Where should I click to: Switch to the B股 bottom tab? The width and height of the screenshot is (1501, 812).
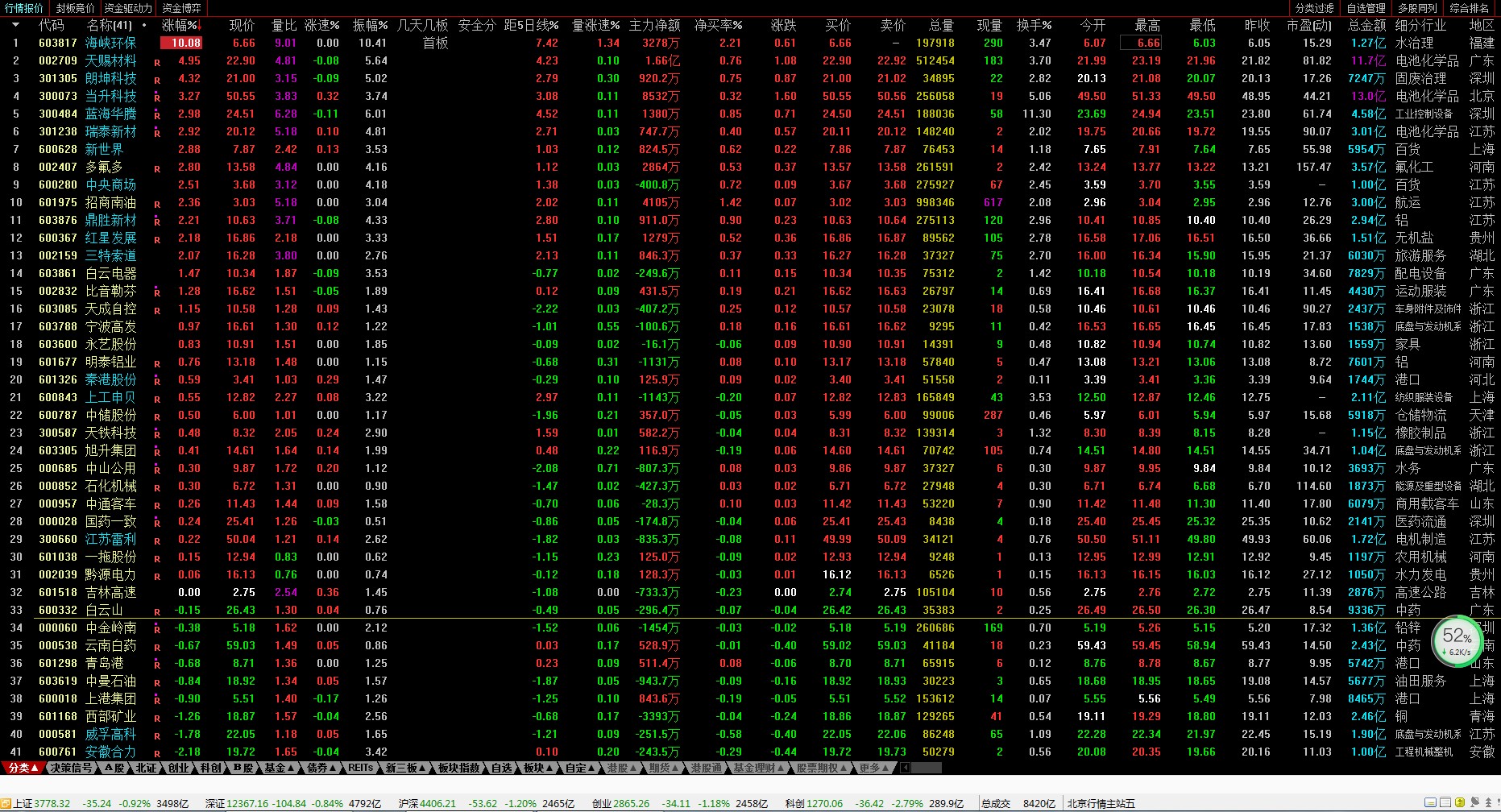point(243,768)
